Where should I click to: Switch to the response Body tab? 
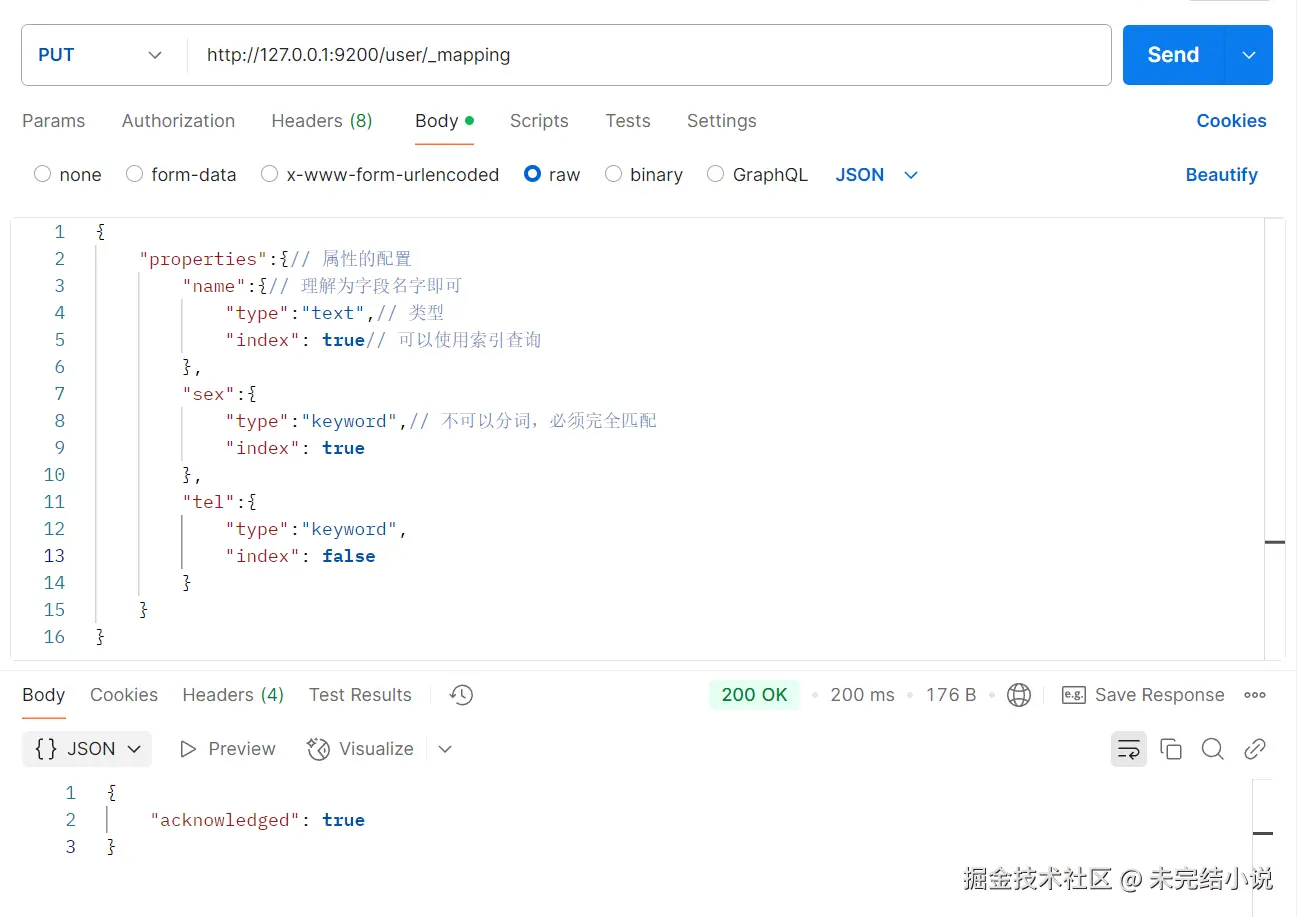tap(44, 695)
